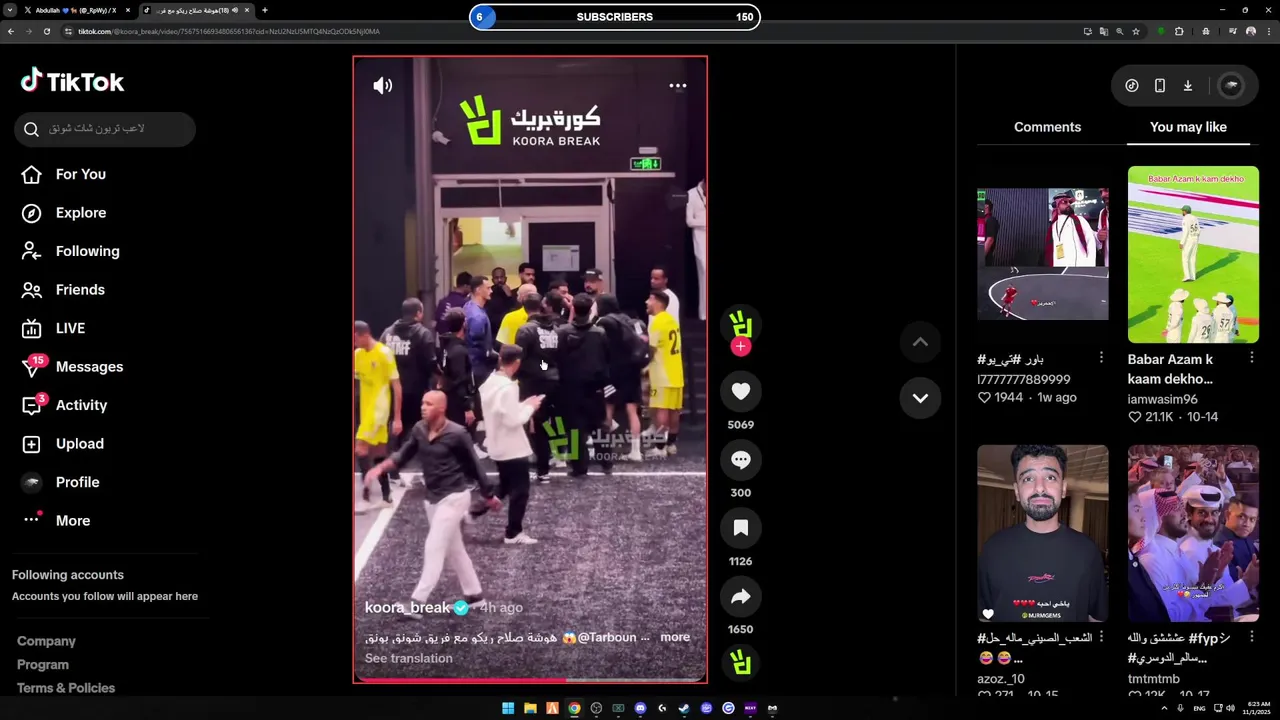Image resolution: width=1280 pixels, height=720 pixels.
Task: Expand caption with the more link
Action: pyautogui.click(x=675, y=637)
